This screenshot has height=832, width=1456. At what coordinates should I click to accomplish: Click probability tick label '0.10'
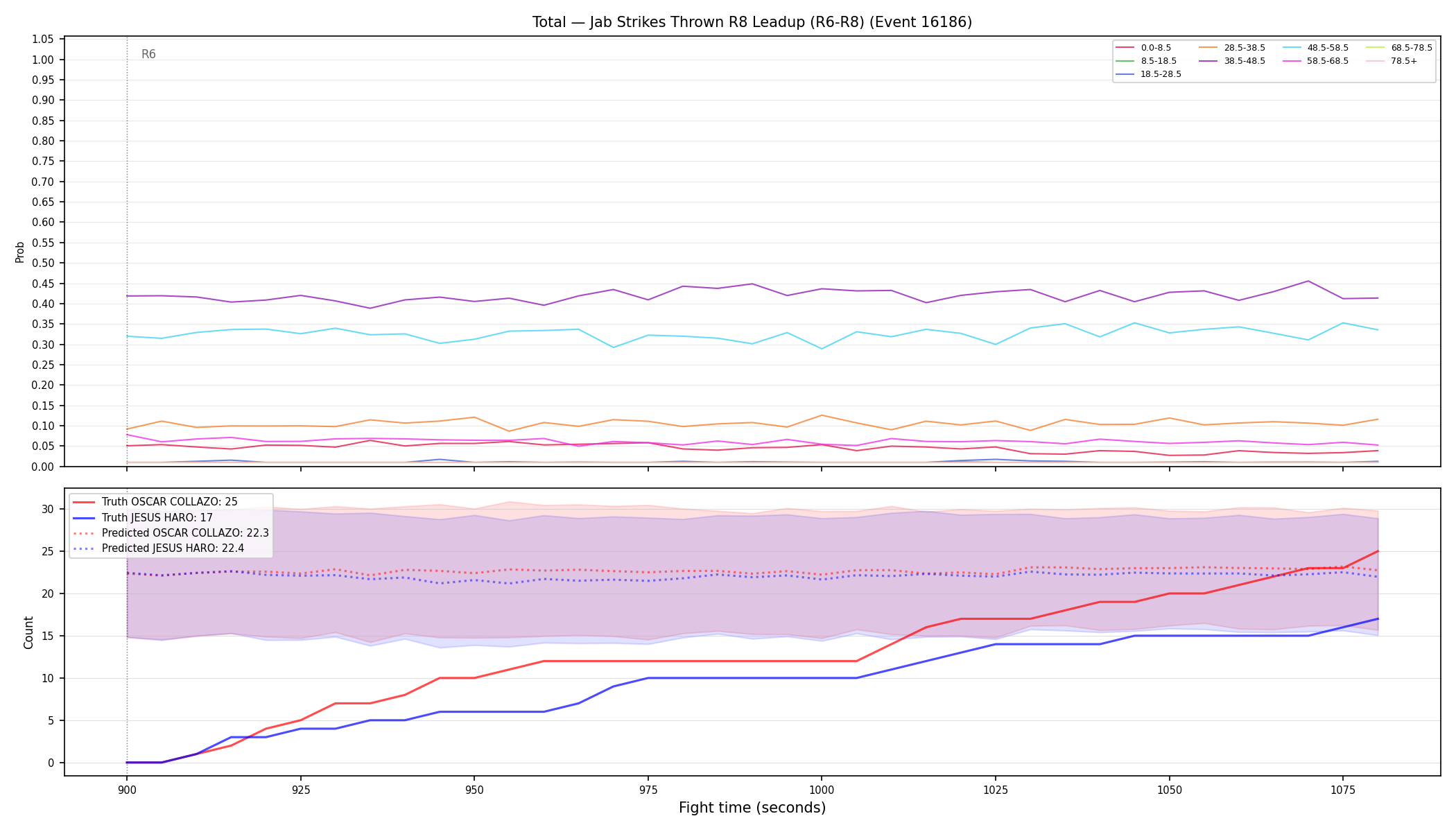(x=43, y=426)
